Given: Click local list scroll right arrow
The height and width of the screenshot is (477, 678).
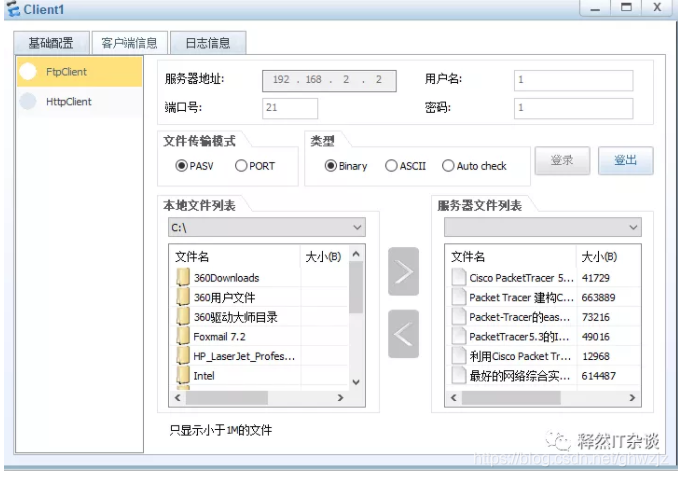Looking at the screenshot, I should click(340, 397).
